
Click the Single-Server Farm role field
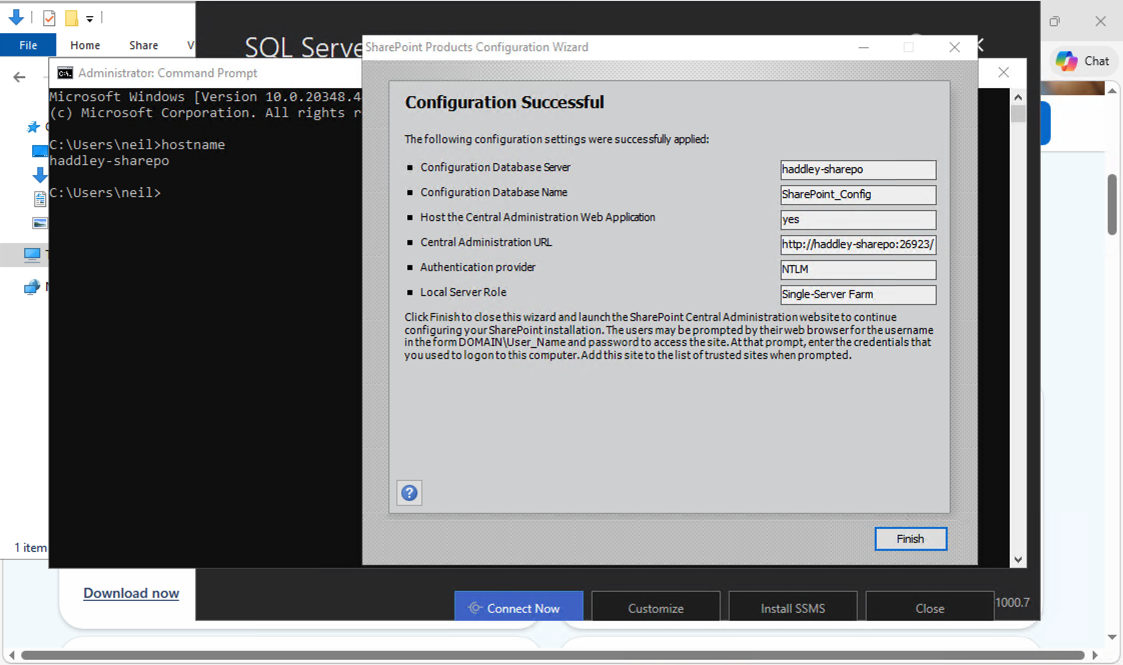[858, 295]
